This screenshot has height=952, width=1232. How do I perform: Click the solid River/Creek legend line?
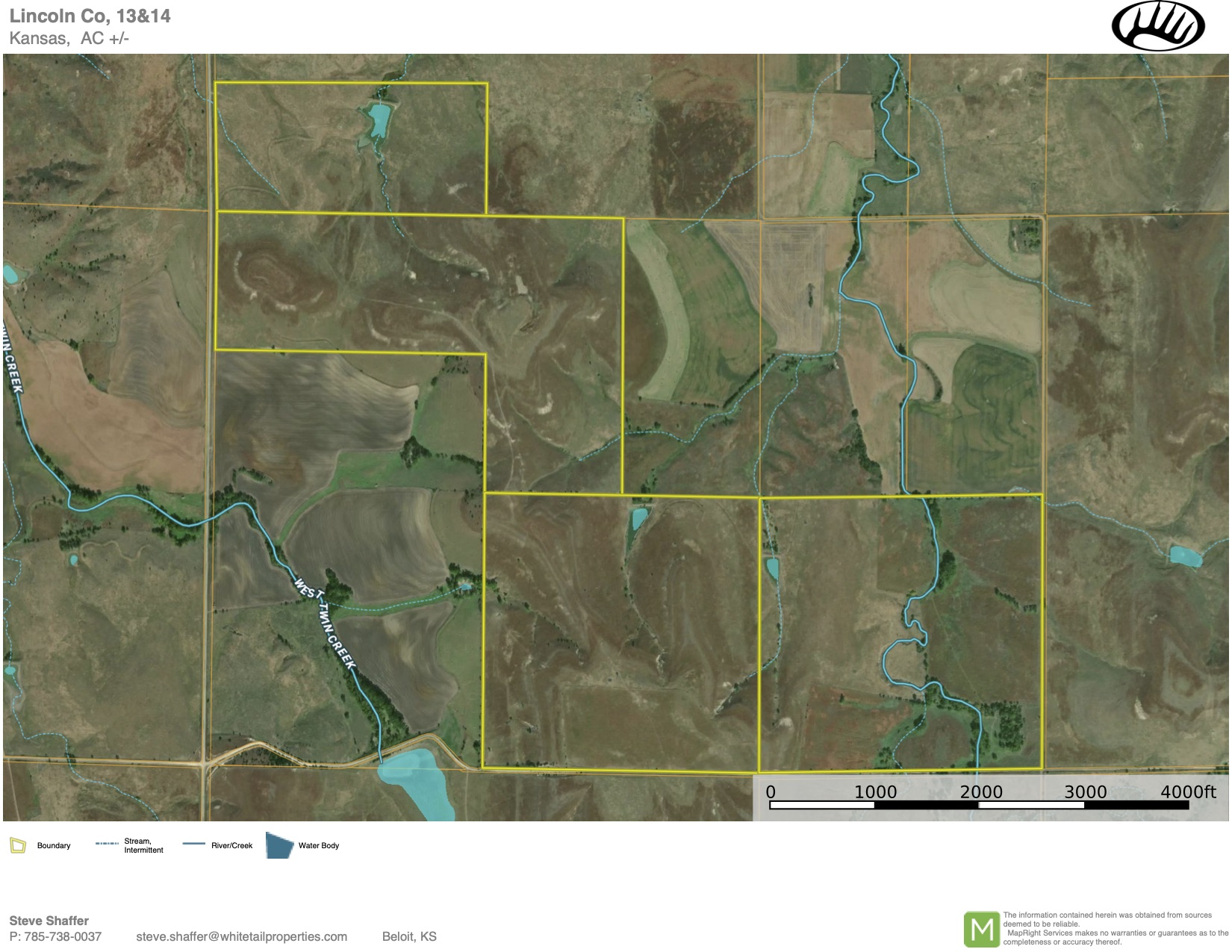(193, 844)
